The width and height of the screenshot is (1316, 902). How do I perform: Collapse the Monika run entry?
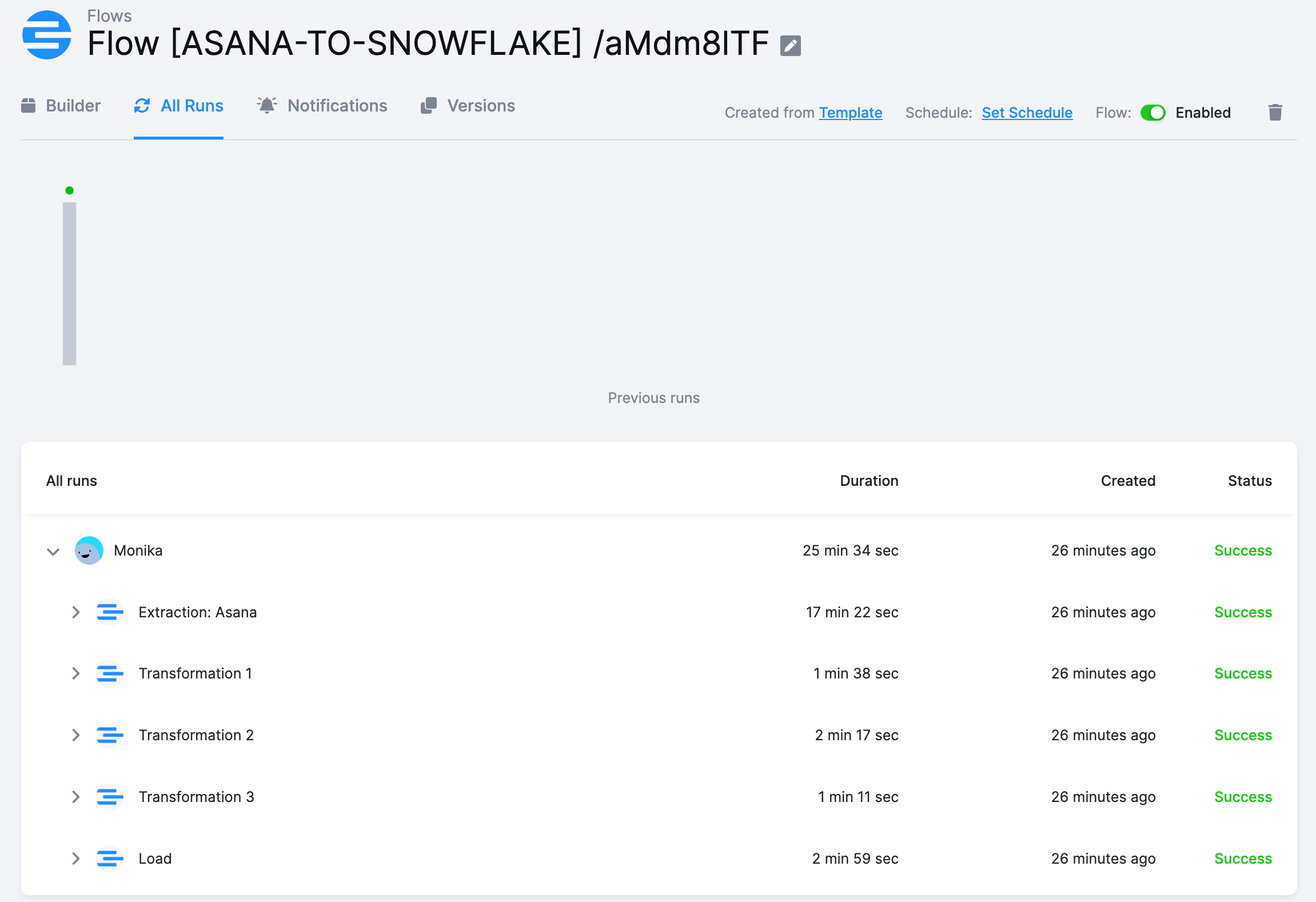tap(52, 552)
